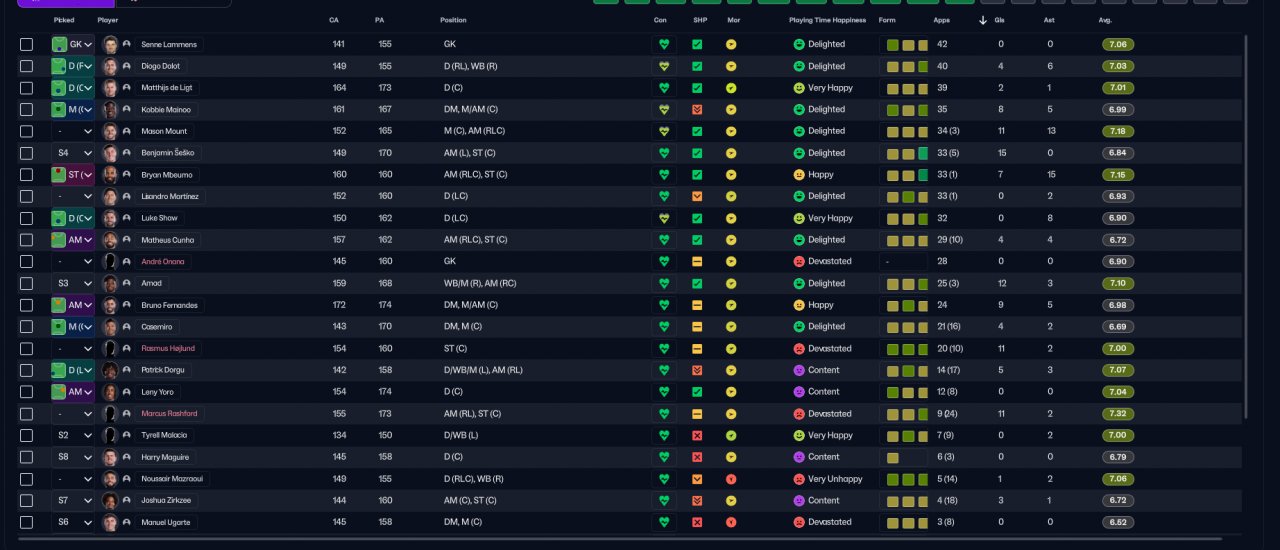Click the sort arrow beside the Apps column
This screenshot has height=550, width=1280.
(x=982, y=20)
